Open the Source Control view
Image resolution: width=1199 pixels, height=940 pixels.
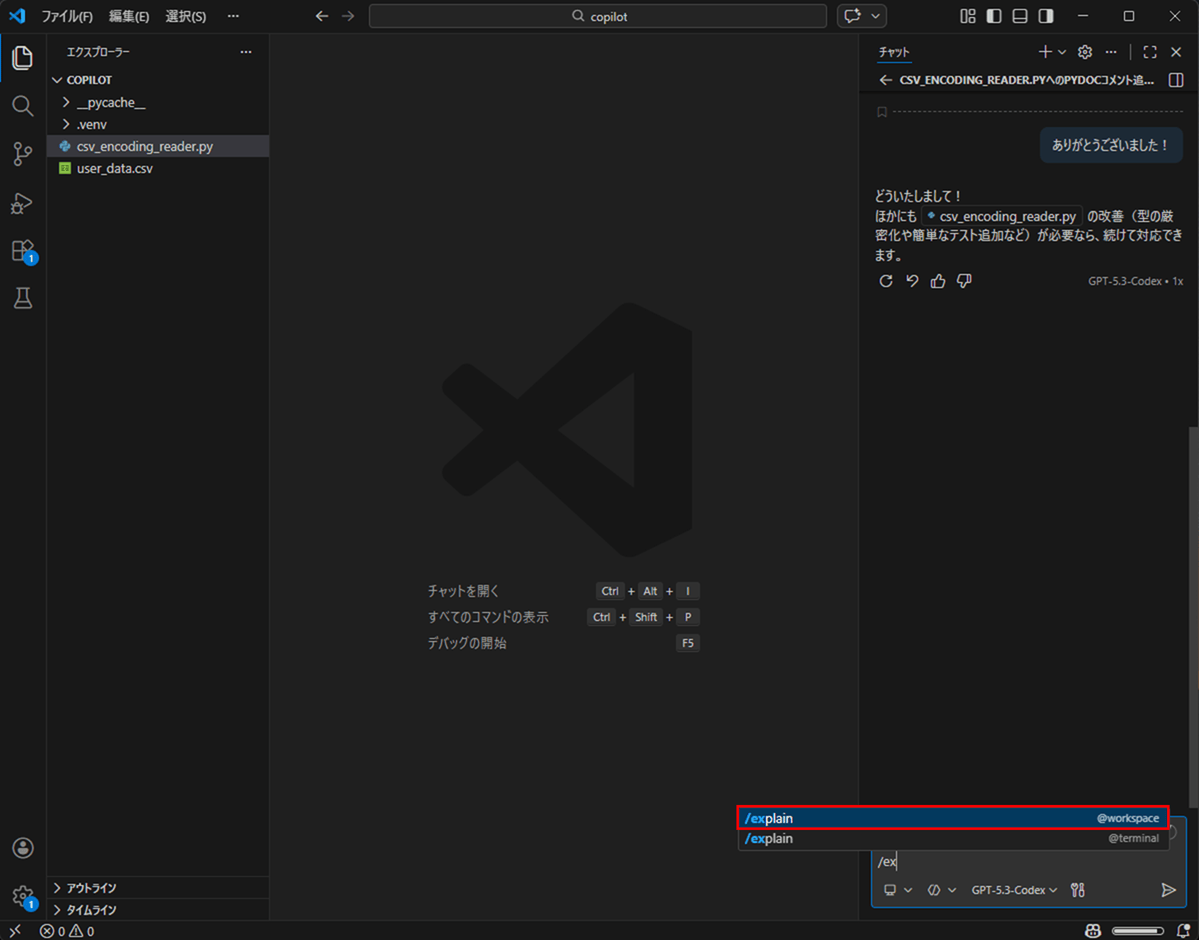[x=22, y=153]
